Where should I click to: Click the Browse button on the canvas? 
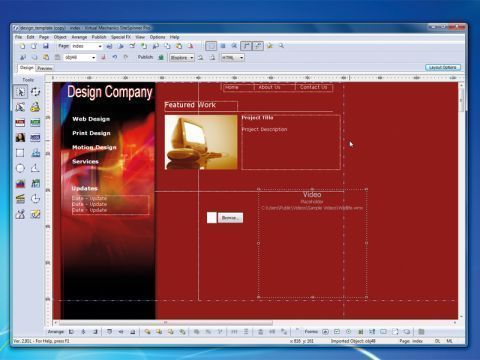coord(230,218)
